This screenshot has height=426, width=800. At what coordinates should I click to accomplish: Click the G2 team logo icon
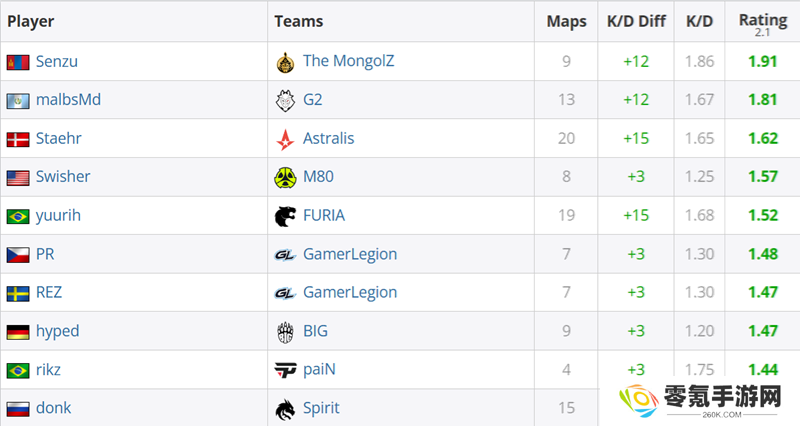[285, 100]
